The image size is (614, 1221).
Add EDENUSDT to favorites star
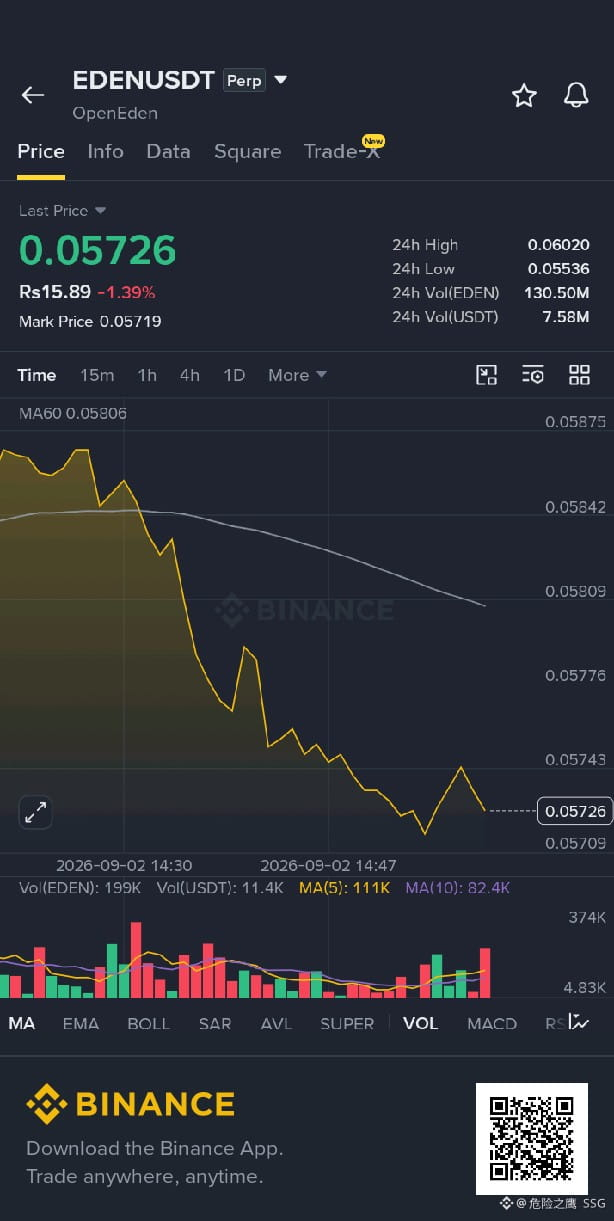click(524, 95)
